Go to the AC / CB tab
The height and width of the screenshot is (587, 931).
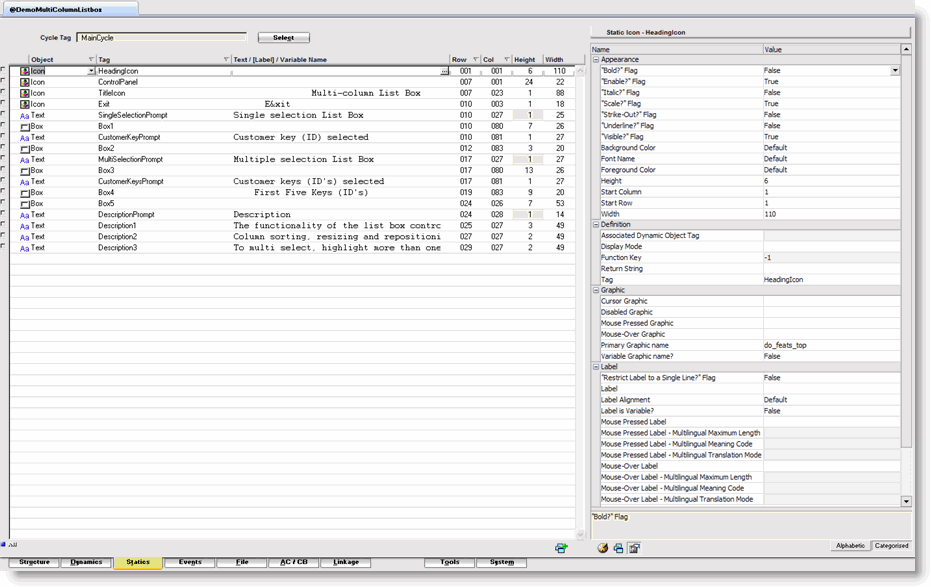pos(294,562)
